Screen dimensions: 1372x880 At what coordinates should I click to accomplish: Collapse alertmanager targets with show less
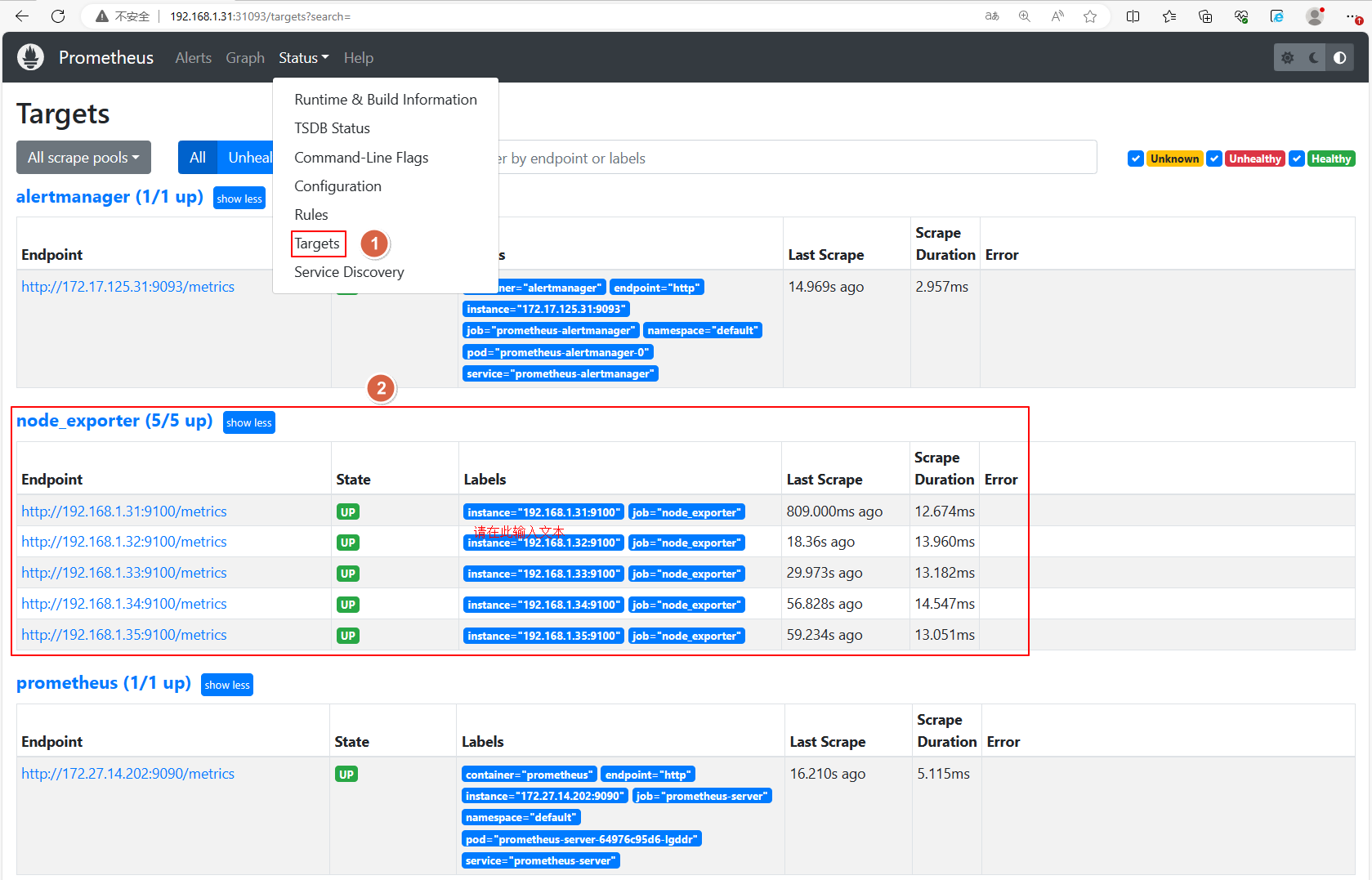tap(239, 199)
